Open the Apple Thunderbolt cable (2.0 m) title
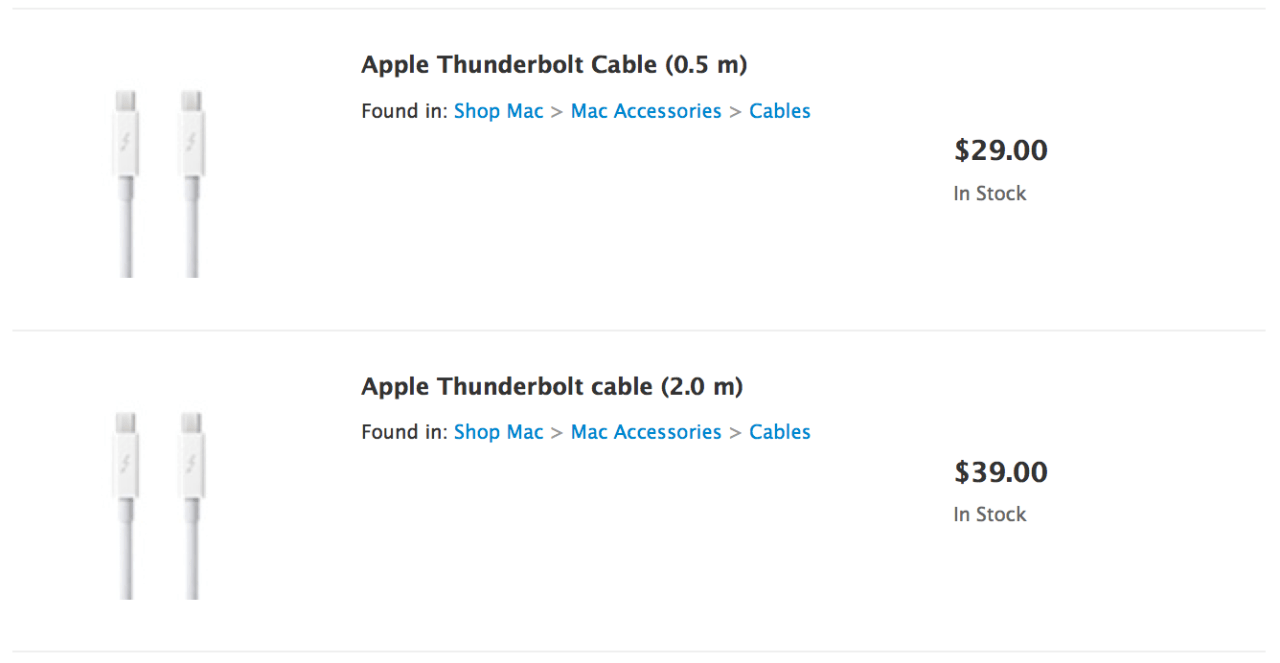Image resolution: width=1280 pixels, height=663 pixels. point(552,387)
